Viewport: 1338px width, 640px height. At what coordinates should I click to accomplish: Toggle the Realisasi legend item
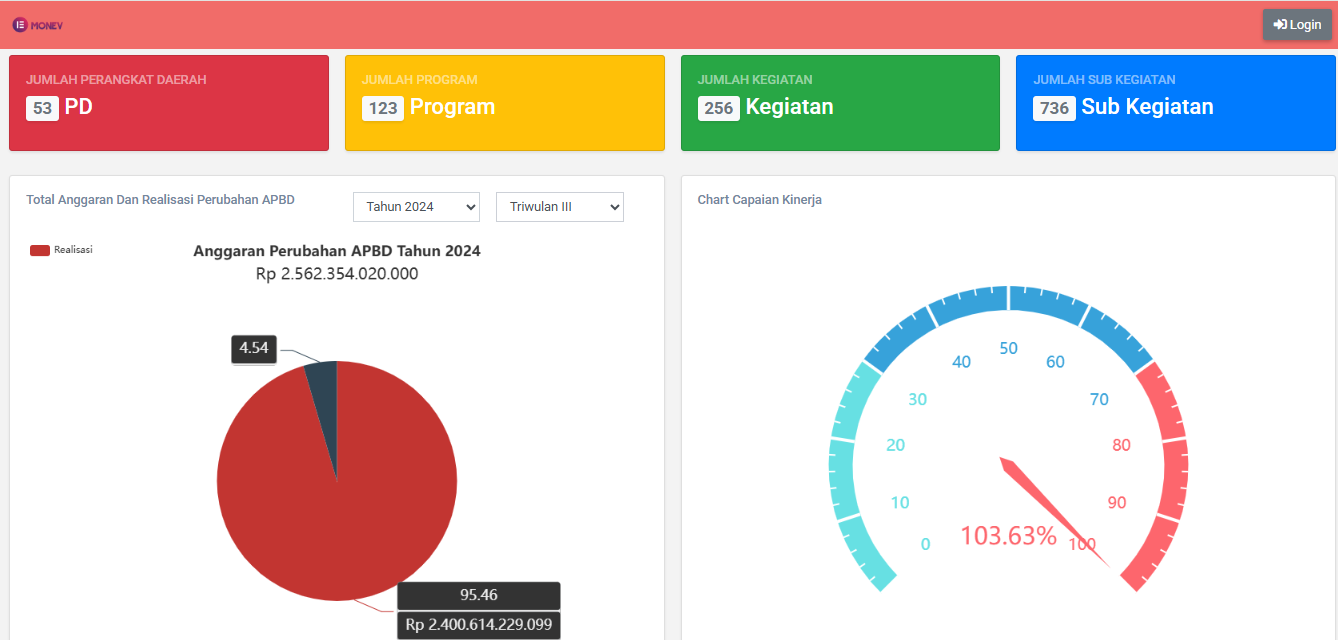[x=61, y=250]
